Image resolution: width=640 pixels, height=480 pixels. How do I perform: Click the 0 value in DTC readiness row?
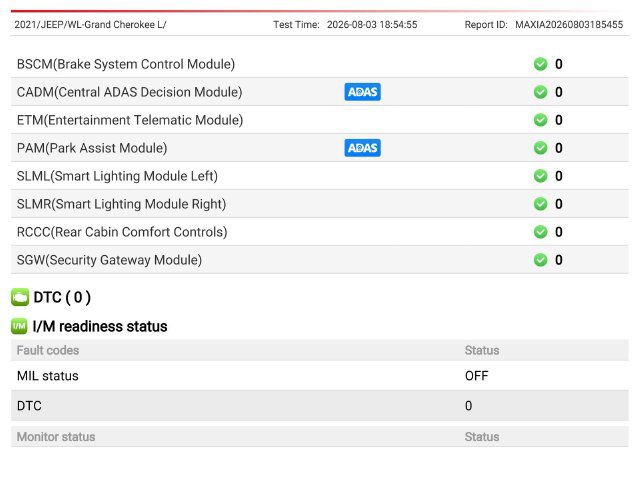click(469, 406)
